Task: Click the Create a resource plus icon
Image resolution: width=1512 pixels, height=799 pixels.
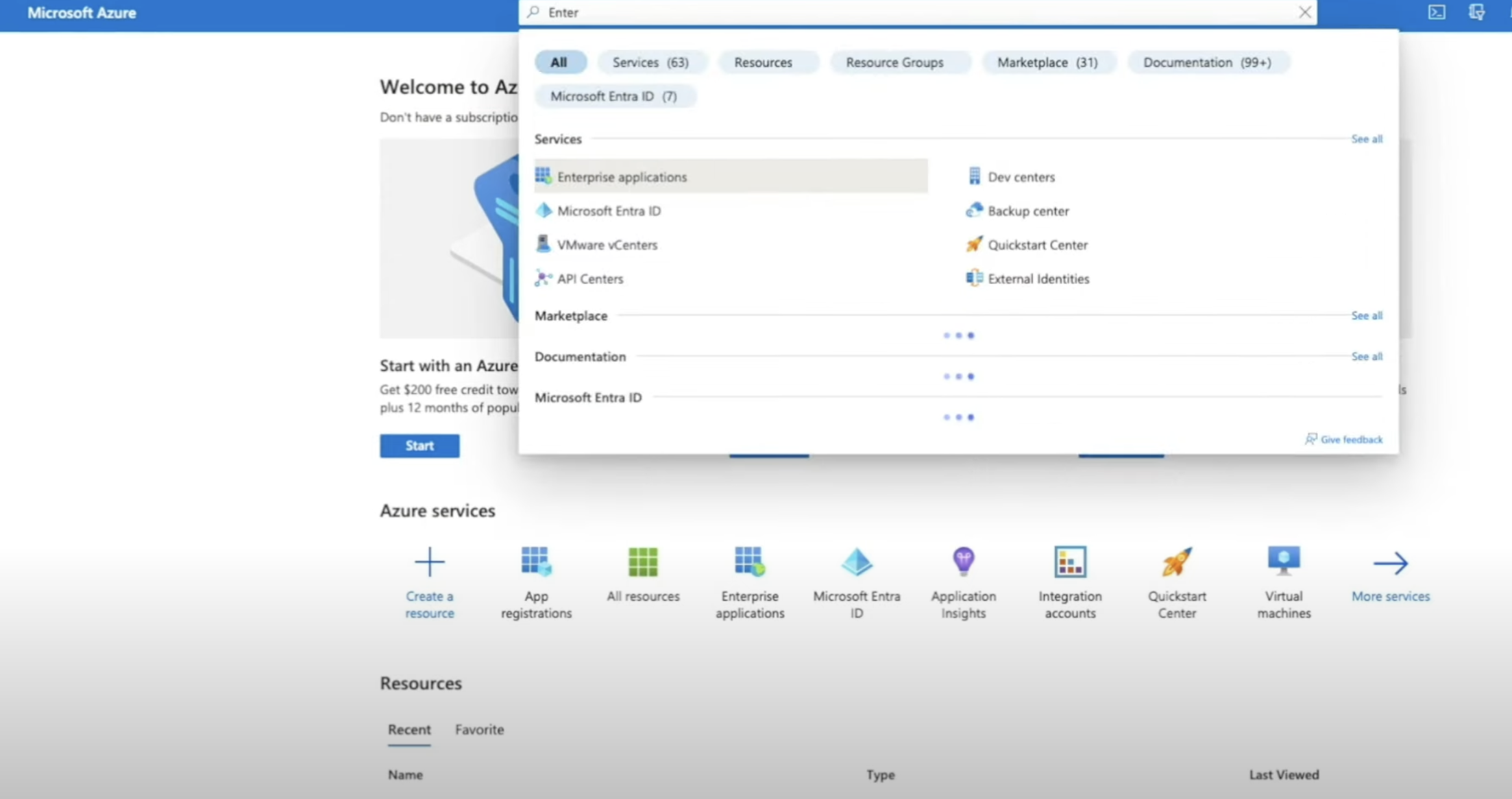Action: click(429, 562)
